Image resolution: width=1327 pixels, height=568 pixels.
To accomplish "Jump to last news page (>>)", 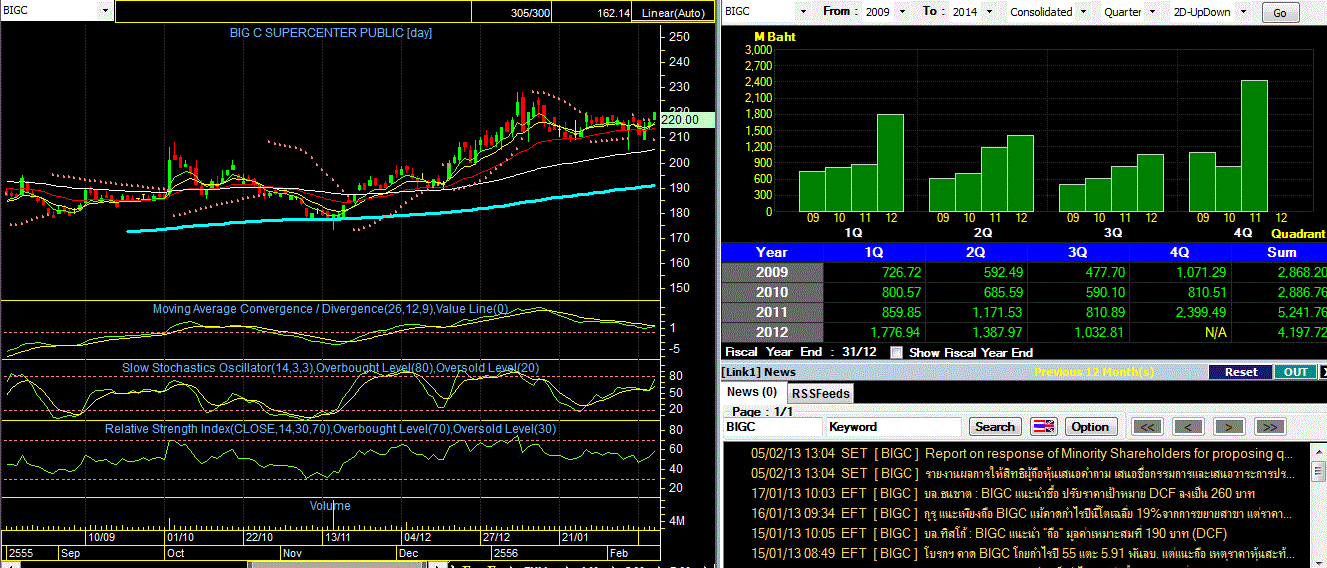I will click(1269, 426).
